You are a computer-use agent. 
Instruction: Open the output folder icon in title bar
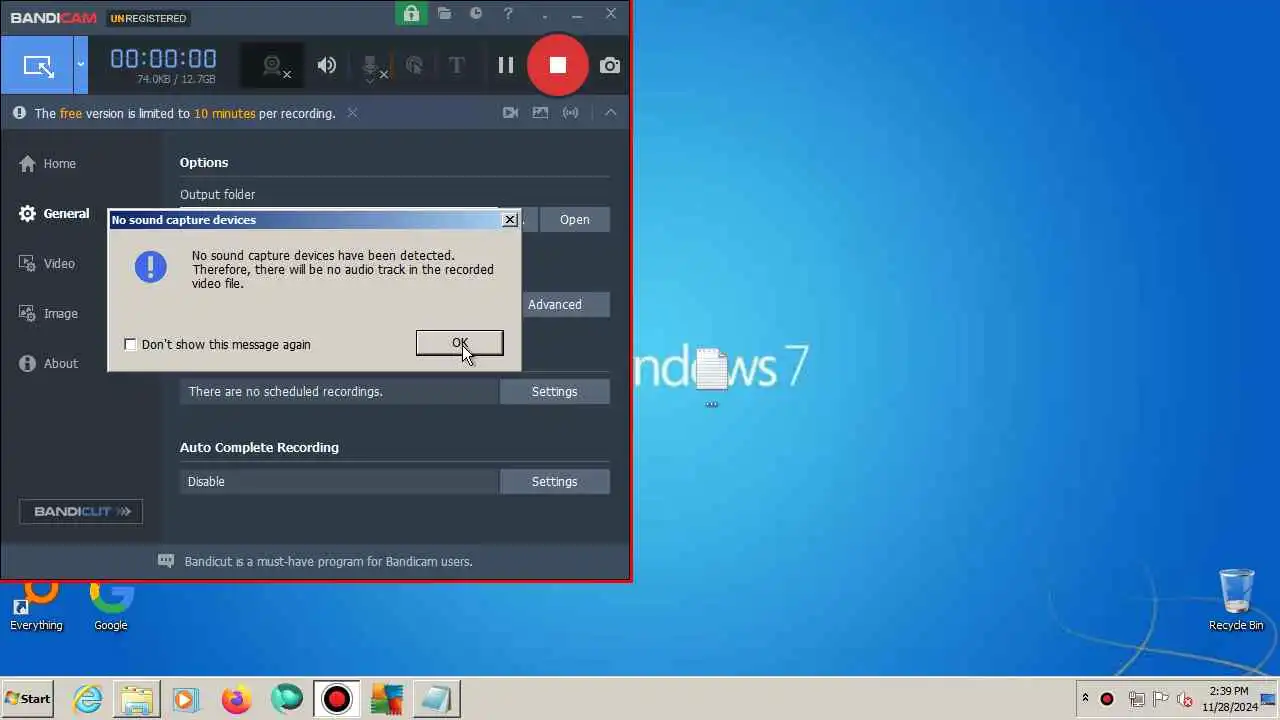(444, 14)
